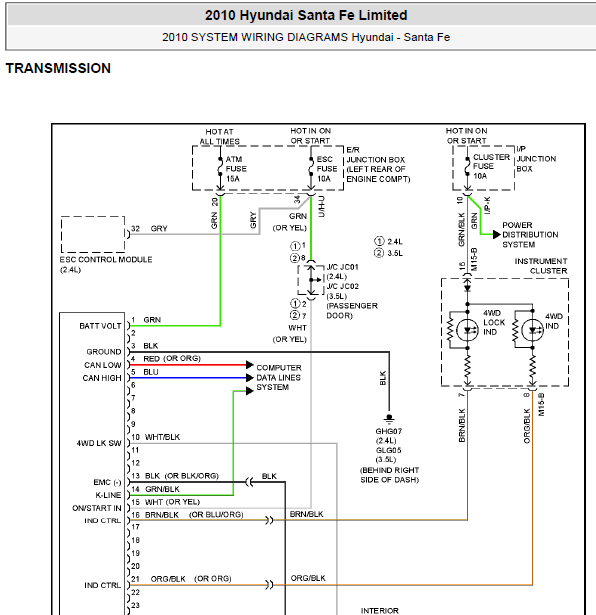This screenshot has height=615, width=596.
Task: Click the '4WD LOCK IND' label
Action: [494, 322]
